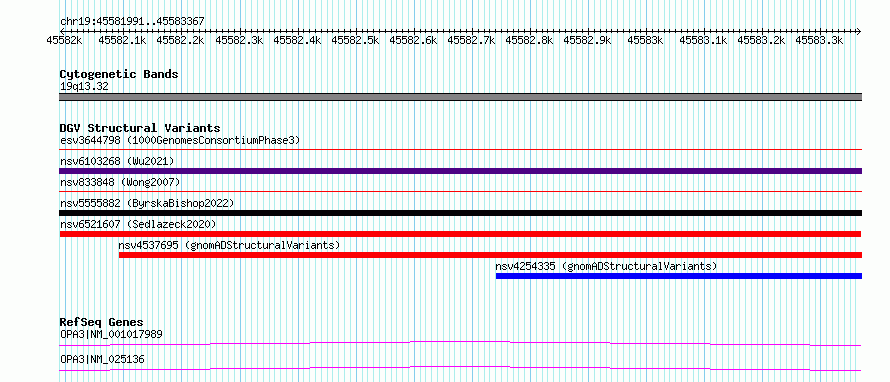Click the blue nsv4254335 variant bar

pyautogui.click(x=679, y=276)
